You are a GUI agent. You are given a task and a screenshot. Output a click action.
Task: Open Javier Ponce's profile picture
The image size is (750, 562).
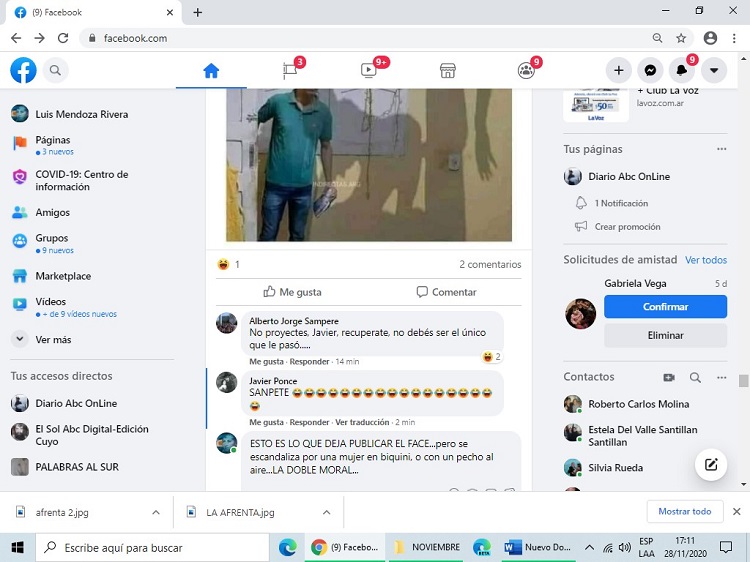[x=227, y=383]
